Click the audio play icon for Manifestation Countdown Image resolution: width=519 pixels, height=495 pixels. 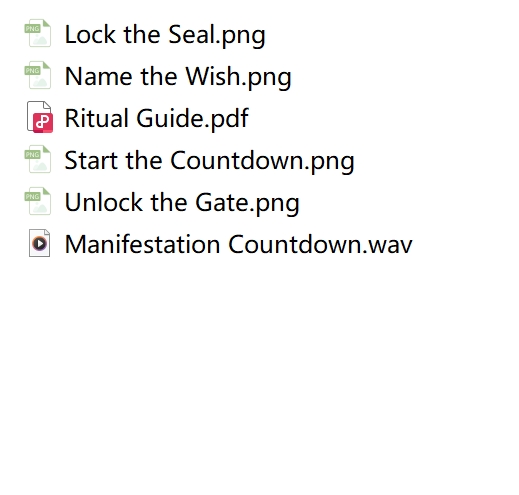(39, 243)
